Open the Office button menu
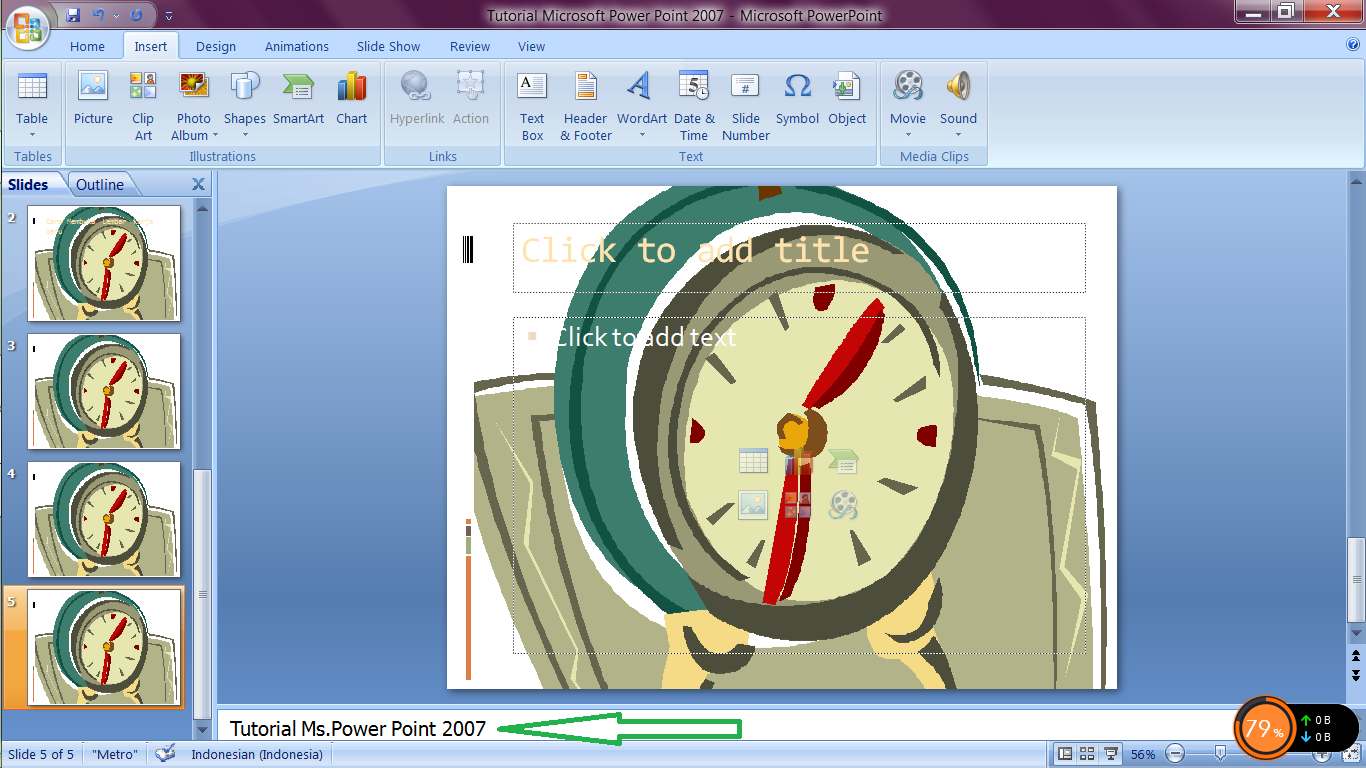1366x782 pixels. tap(27, 27)
